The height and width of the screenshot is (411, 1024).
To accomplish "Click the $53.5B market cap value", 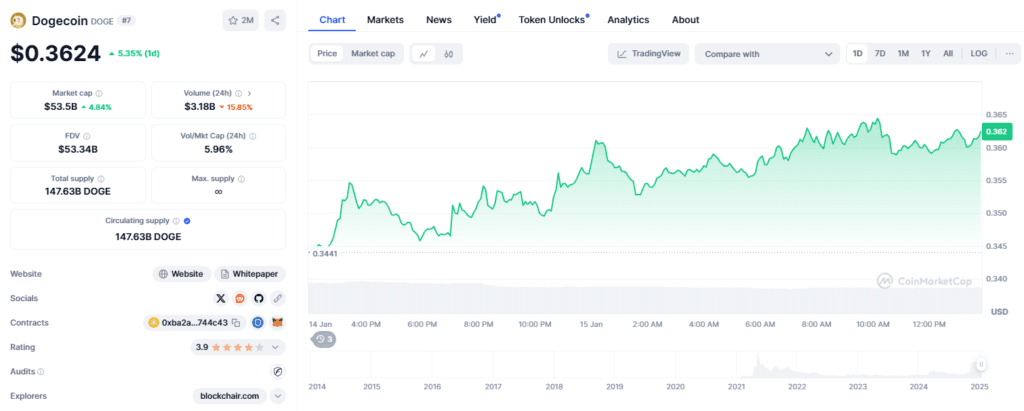I will click(61, 107).
